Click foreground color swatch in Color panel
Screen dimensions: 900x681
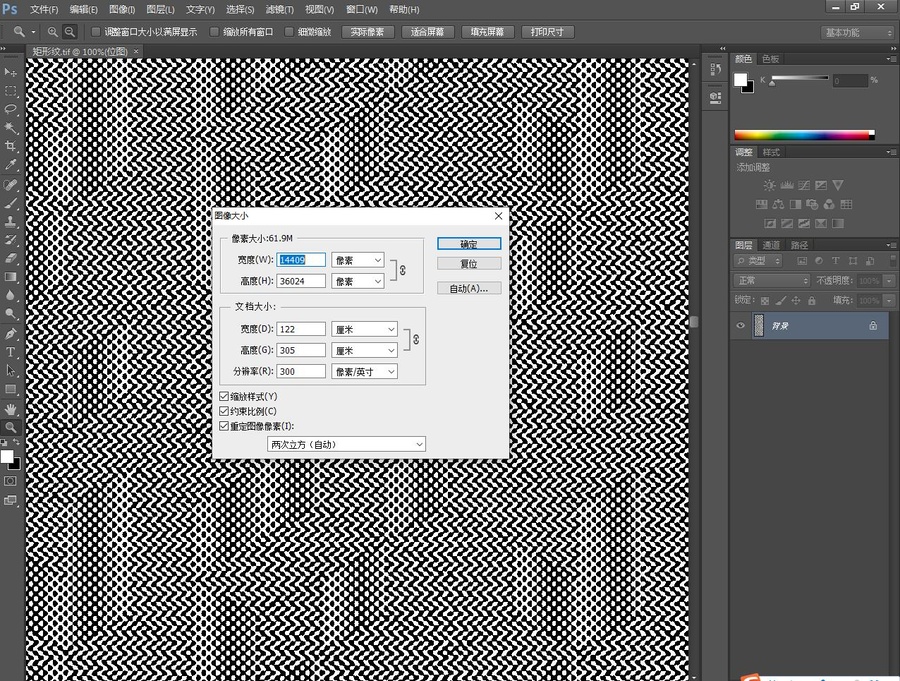[740, 80]
